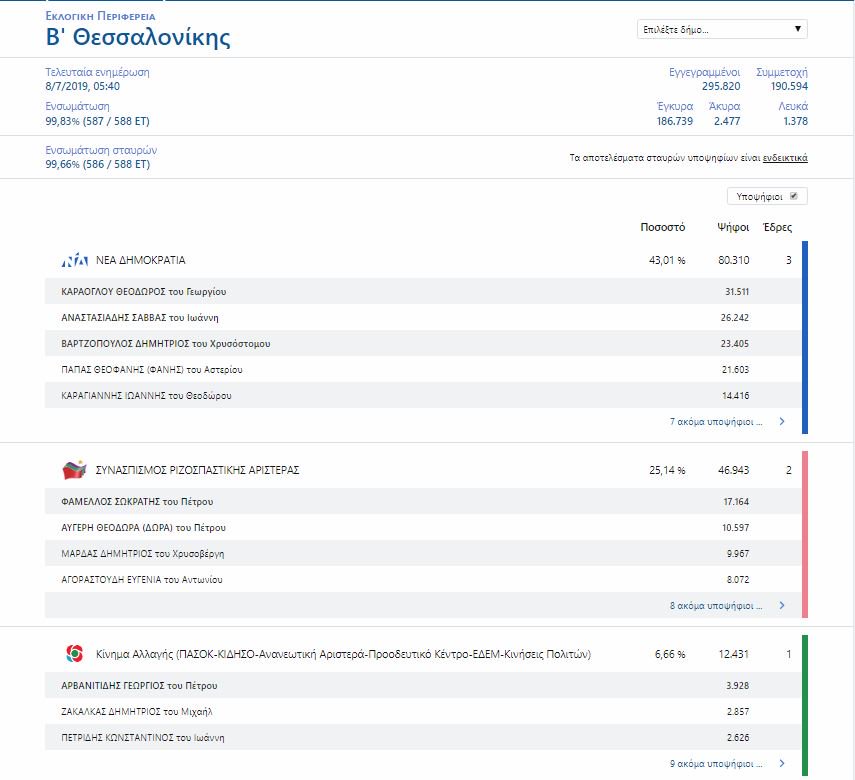The width and height of the screenshot is (855, 780).
Task: Click last update timestamp 8/7/2019, 05:40
Action: 82,86
